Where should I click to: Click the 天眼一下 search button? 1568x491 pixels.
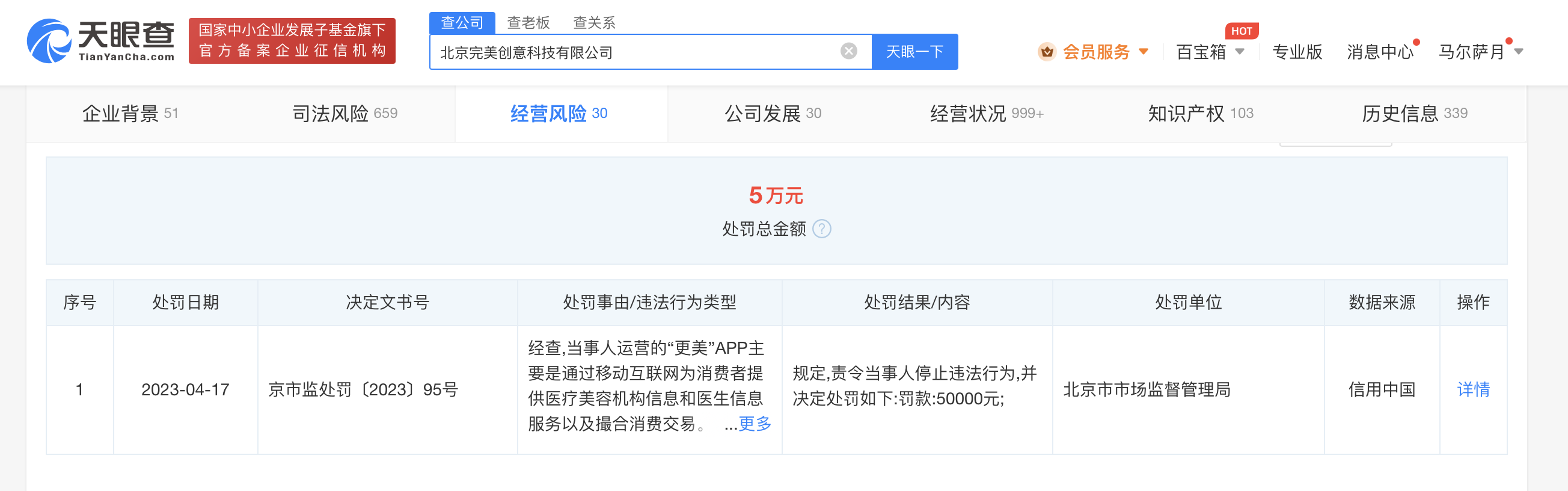pyautogui.click(x=914, y=52)
